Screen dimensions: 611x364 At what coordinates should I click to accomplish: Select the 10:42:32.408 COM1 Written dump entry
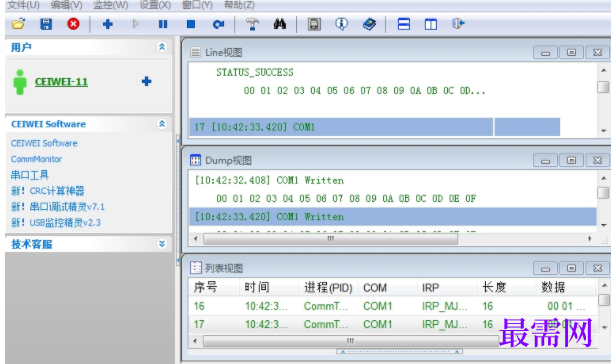[269, 180]
